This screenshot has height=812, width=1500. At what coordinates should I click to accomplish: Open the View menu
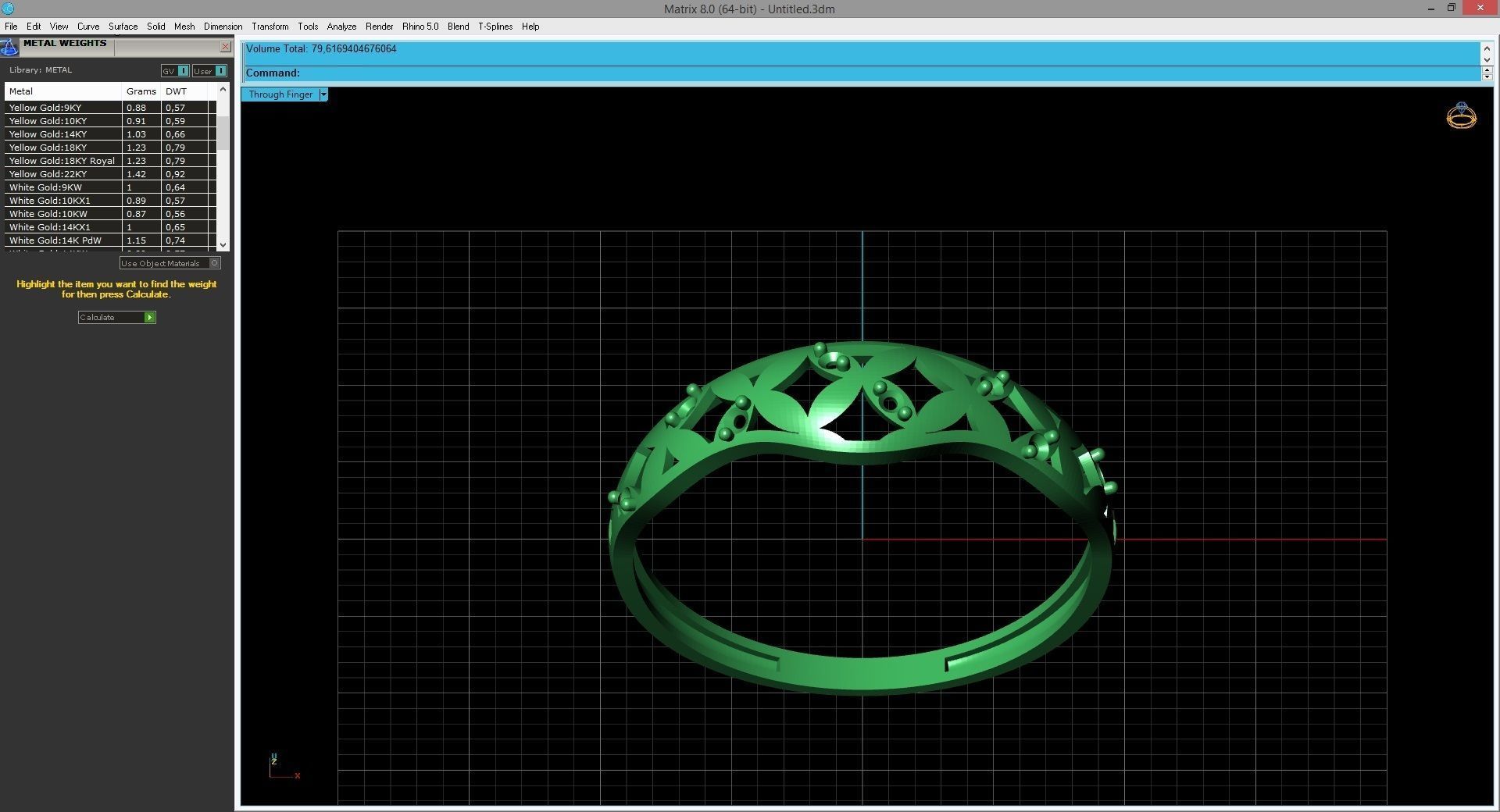pos(59,27)
